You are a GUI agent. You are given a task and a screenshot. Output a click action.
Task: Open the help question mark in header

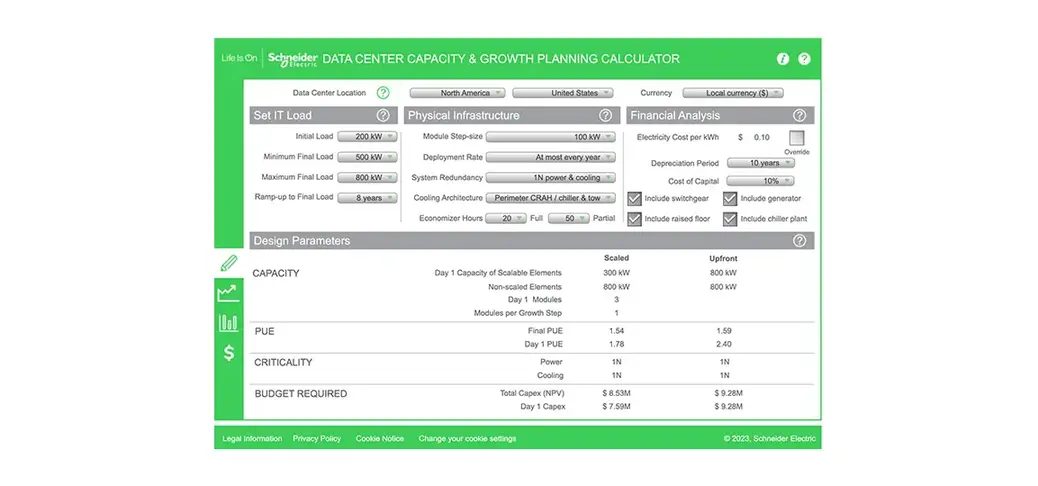tap(804, 59)
